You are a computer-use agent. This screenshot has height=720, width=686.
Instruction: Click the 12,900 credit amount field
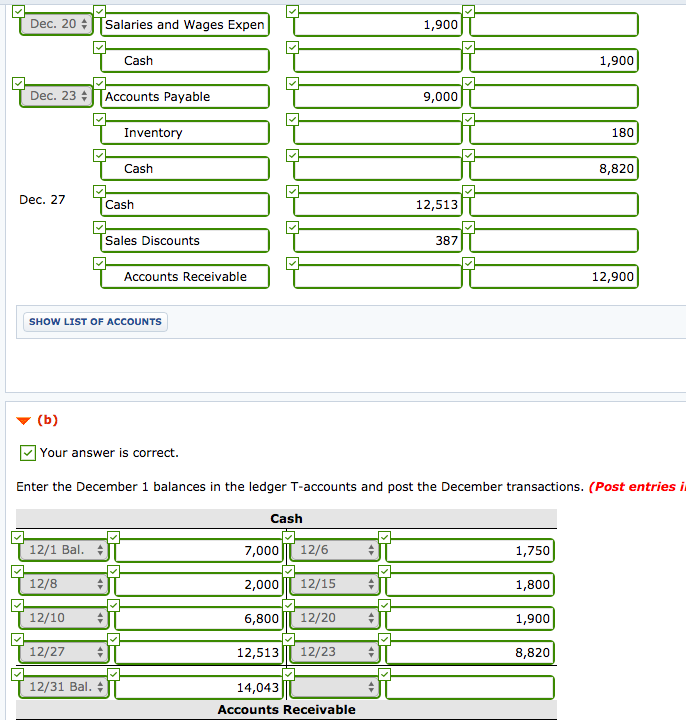click(554, 276)
